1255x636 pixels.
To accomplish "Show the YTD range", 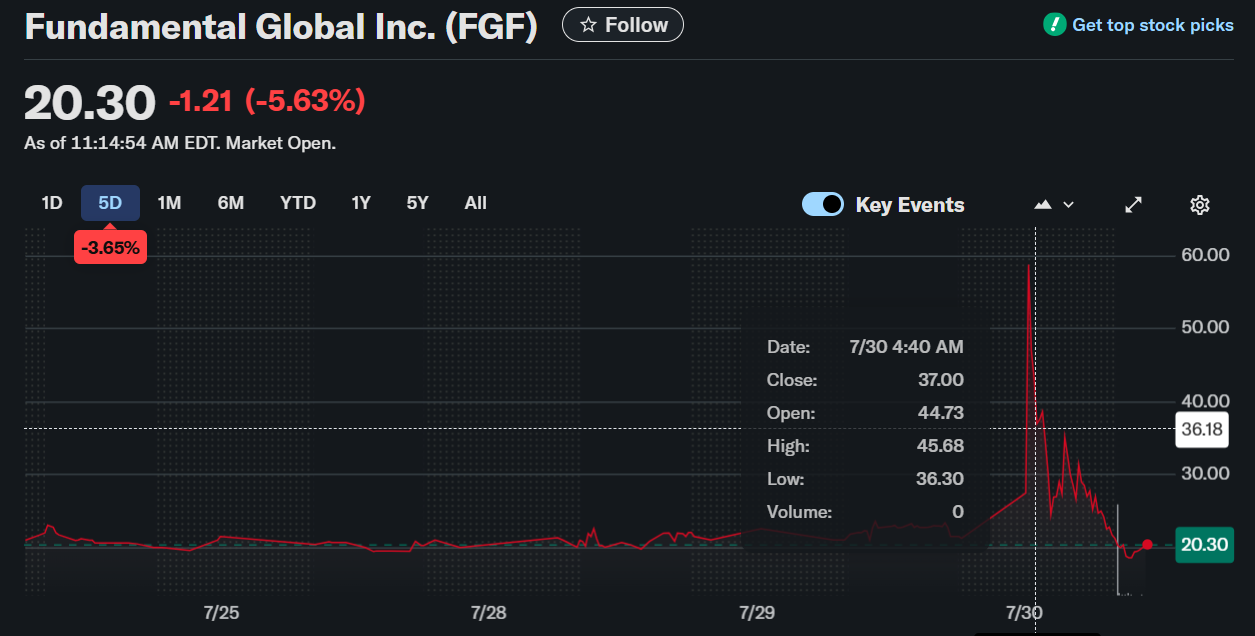I will [x=298, y=203].
